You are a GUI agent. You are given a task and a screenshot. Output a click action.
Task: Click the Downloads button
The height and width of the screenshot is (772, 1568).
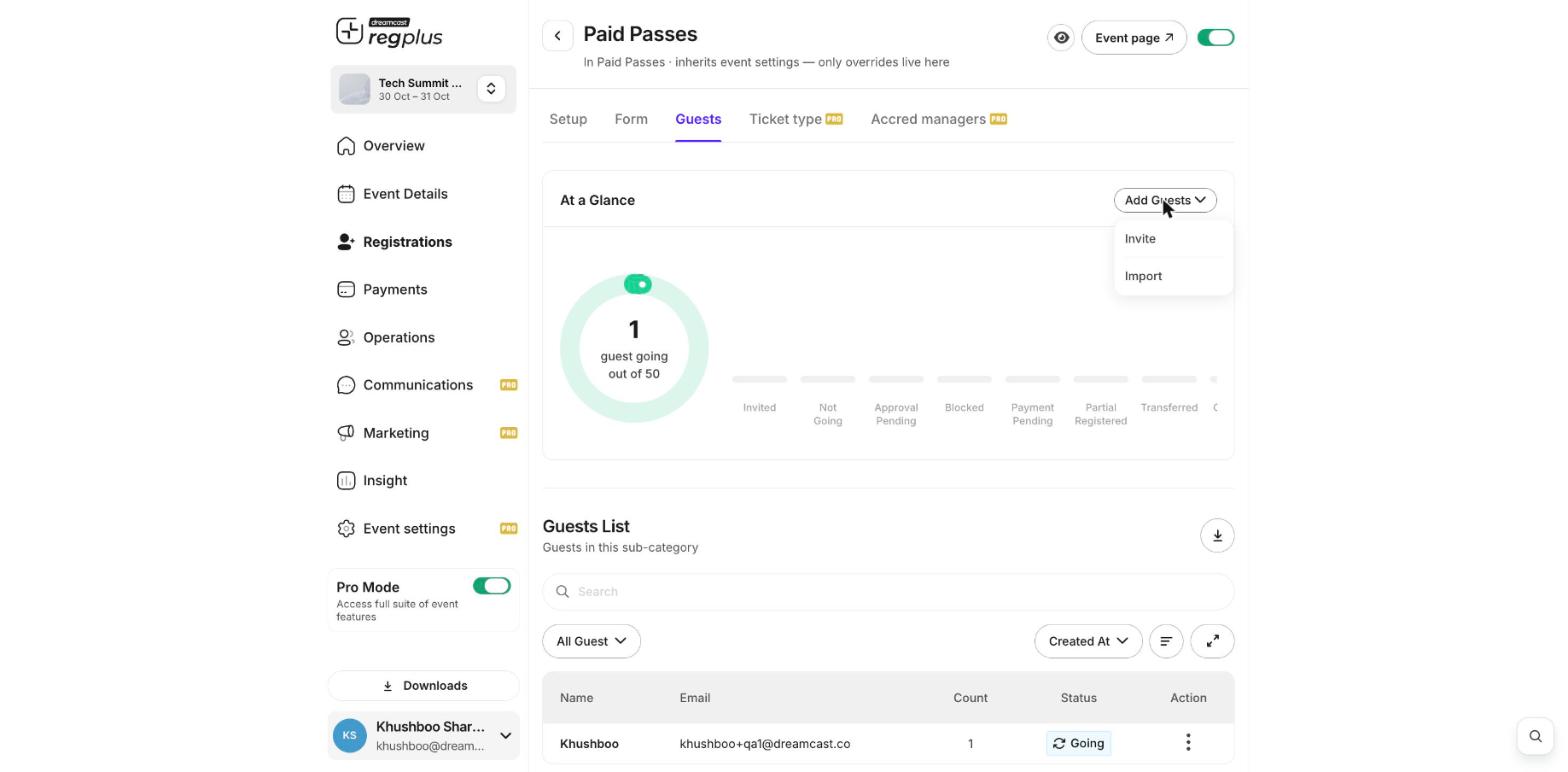424,686
